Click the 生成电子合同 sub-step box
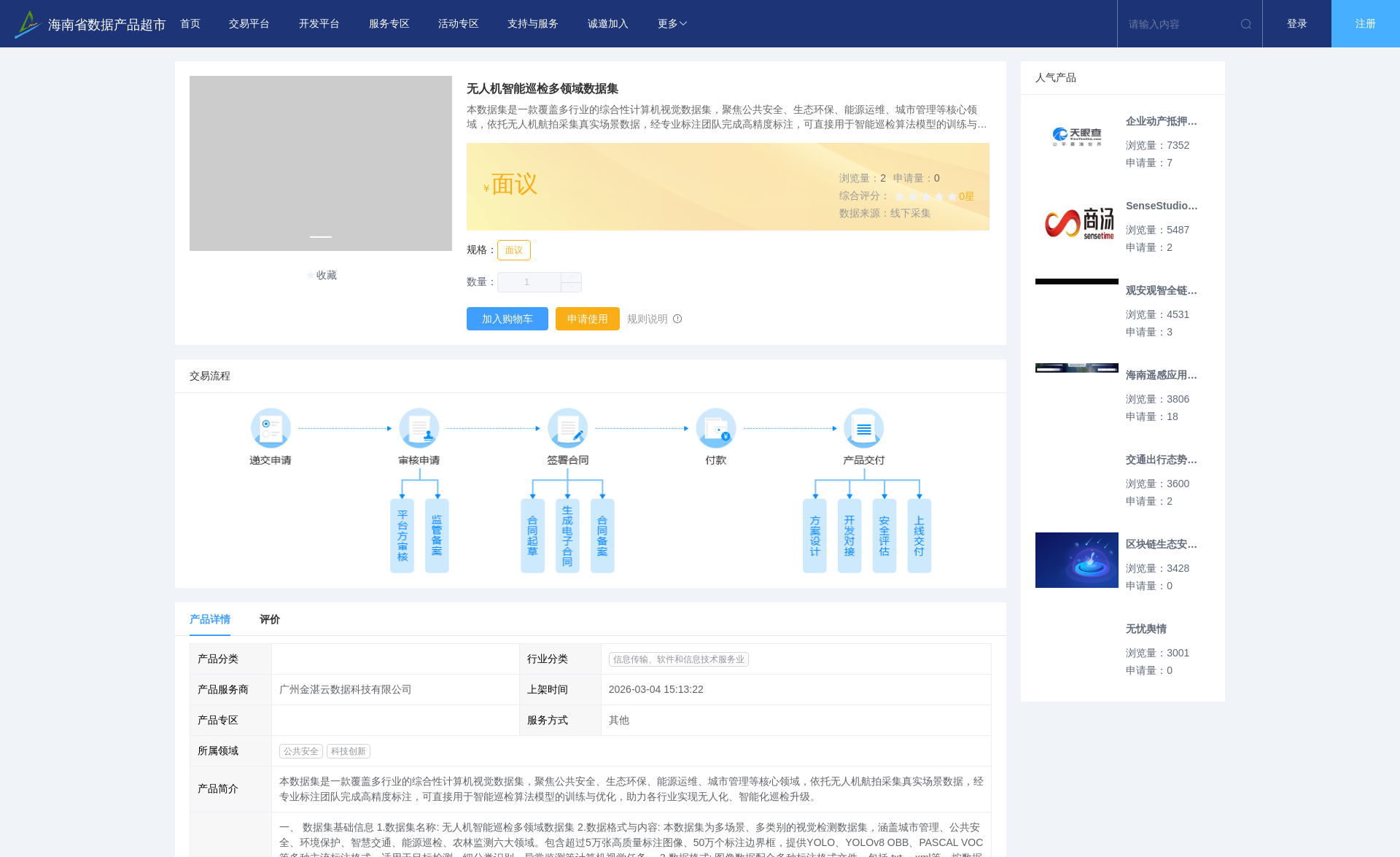The height and width of the screenshot is (857, 1400). point(567,536)
